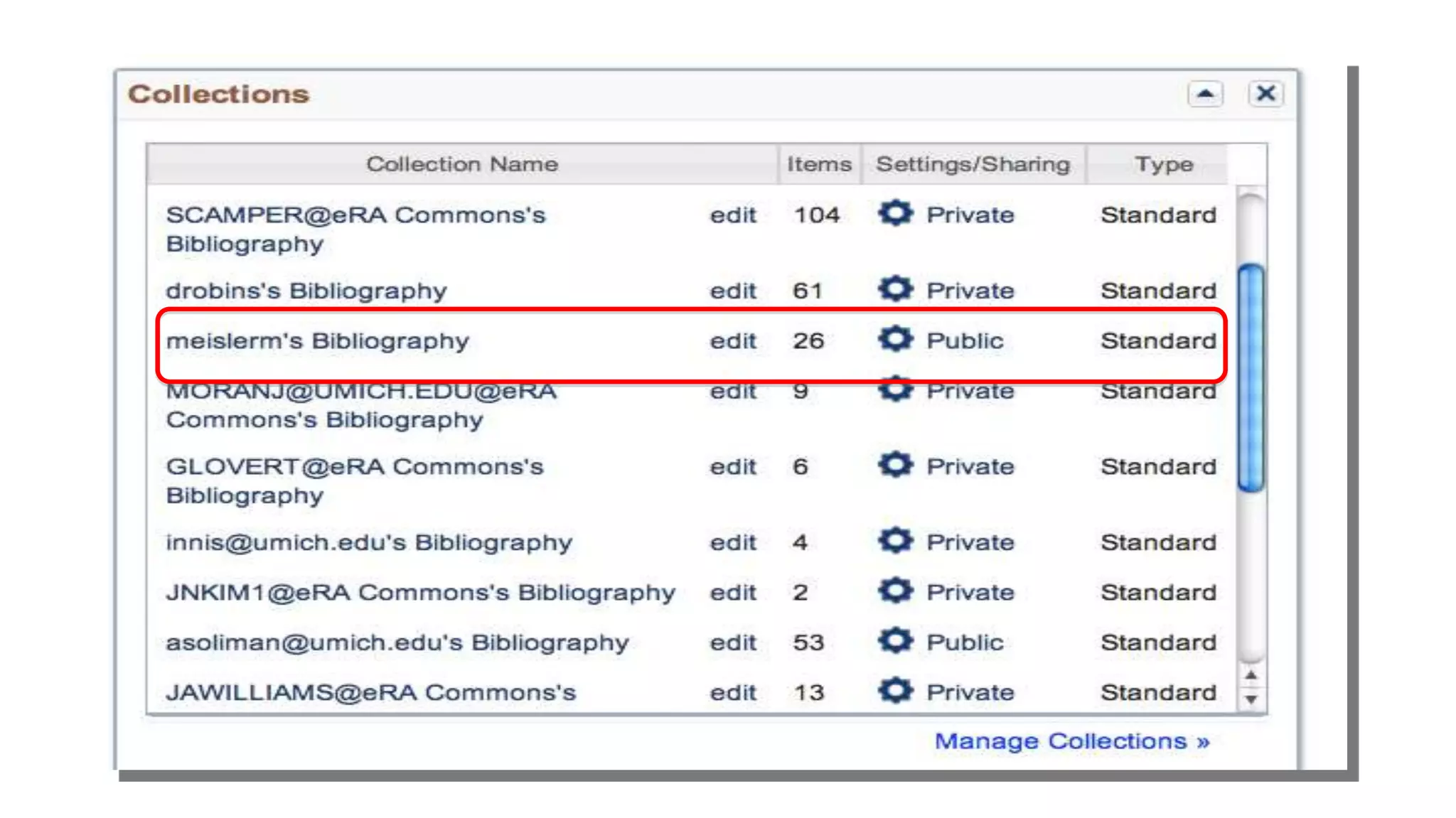This screenshot has width=1456, height=818.
Task: Click gear icon for drobins's Bibliography
Action: pyautogui.click(x=895, y=289)
